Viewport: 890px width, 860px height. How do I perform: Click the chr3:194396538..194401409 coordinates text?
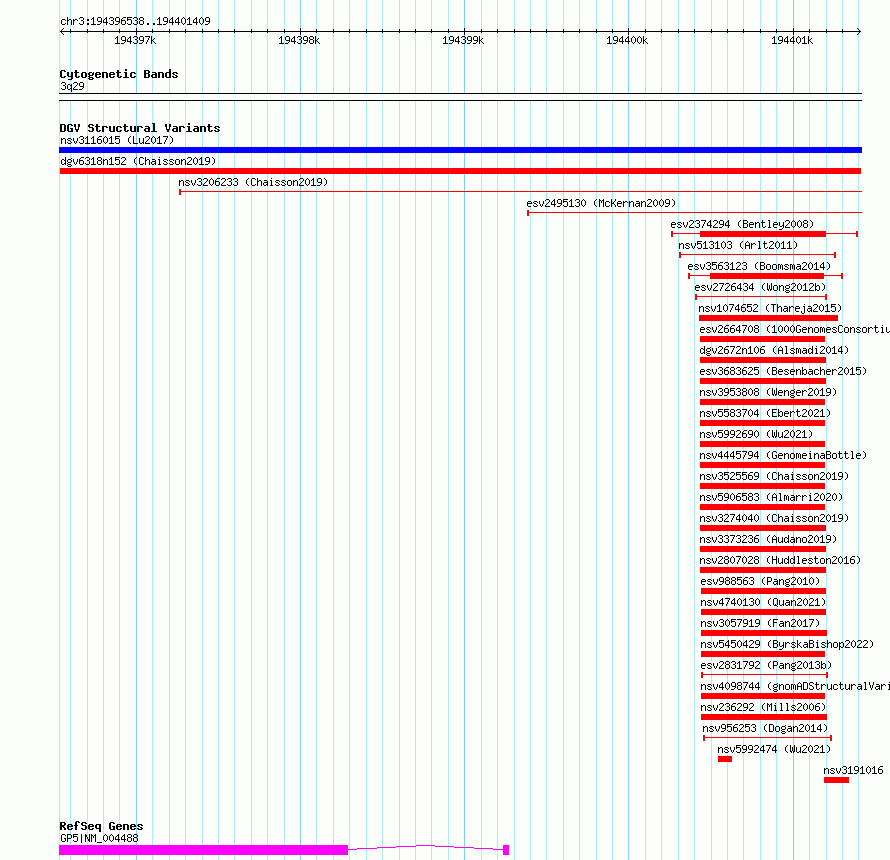135,21
